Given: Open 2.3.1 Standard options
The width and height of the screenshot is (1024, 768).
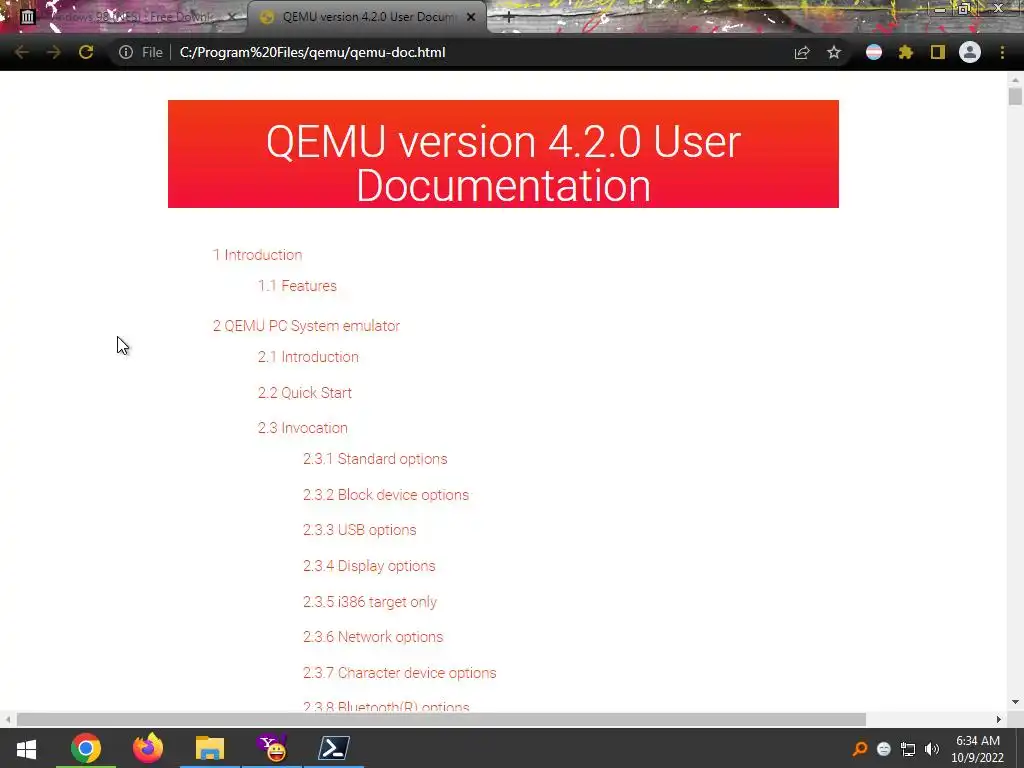Looking at the screenshot, I should pos(376,458).
